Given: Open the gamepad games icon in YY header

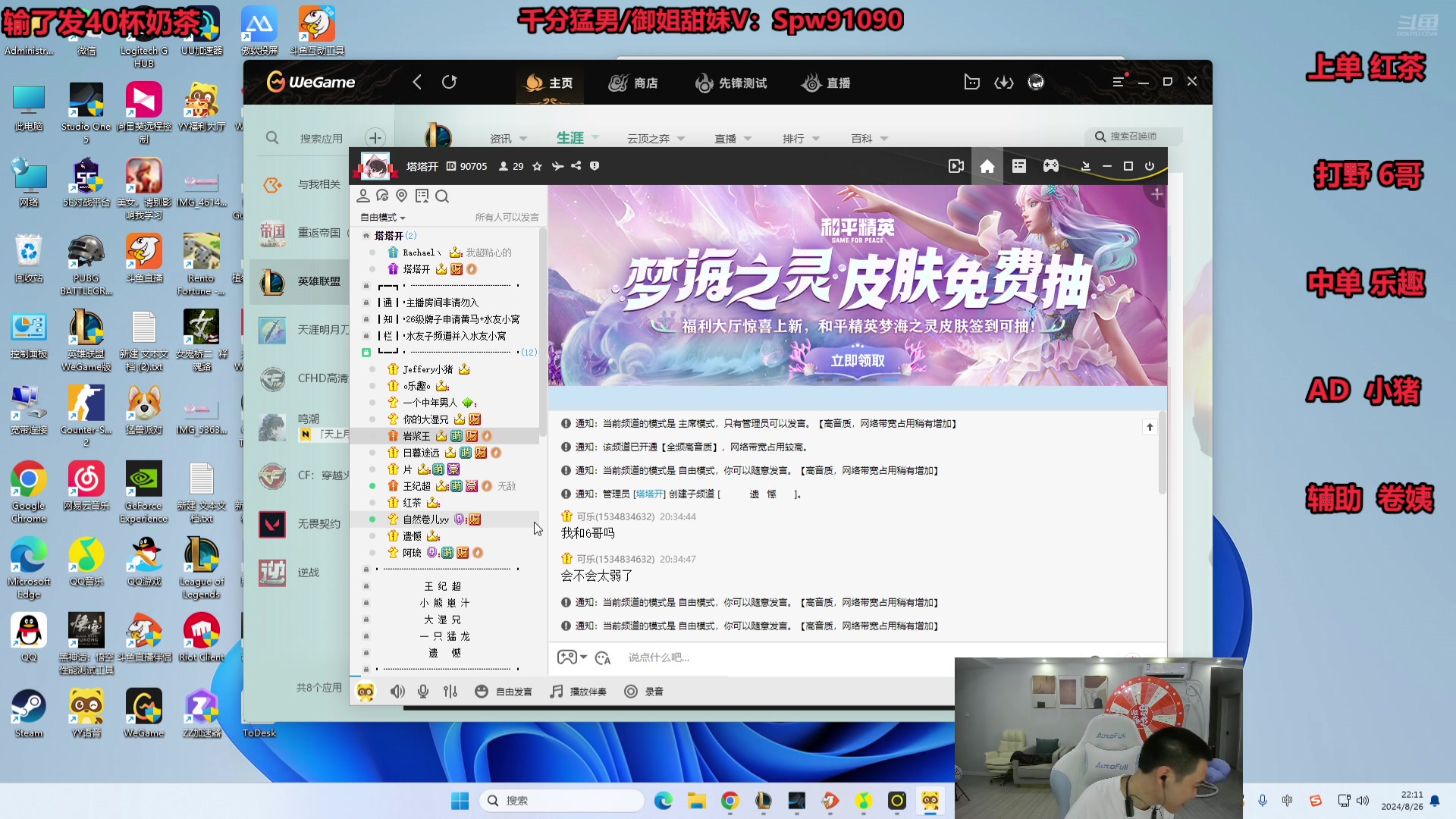Looking at the screenshot, I should tap(1051, 166).
